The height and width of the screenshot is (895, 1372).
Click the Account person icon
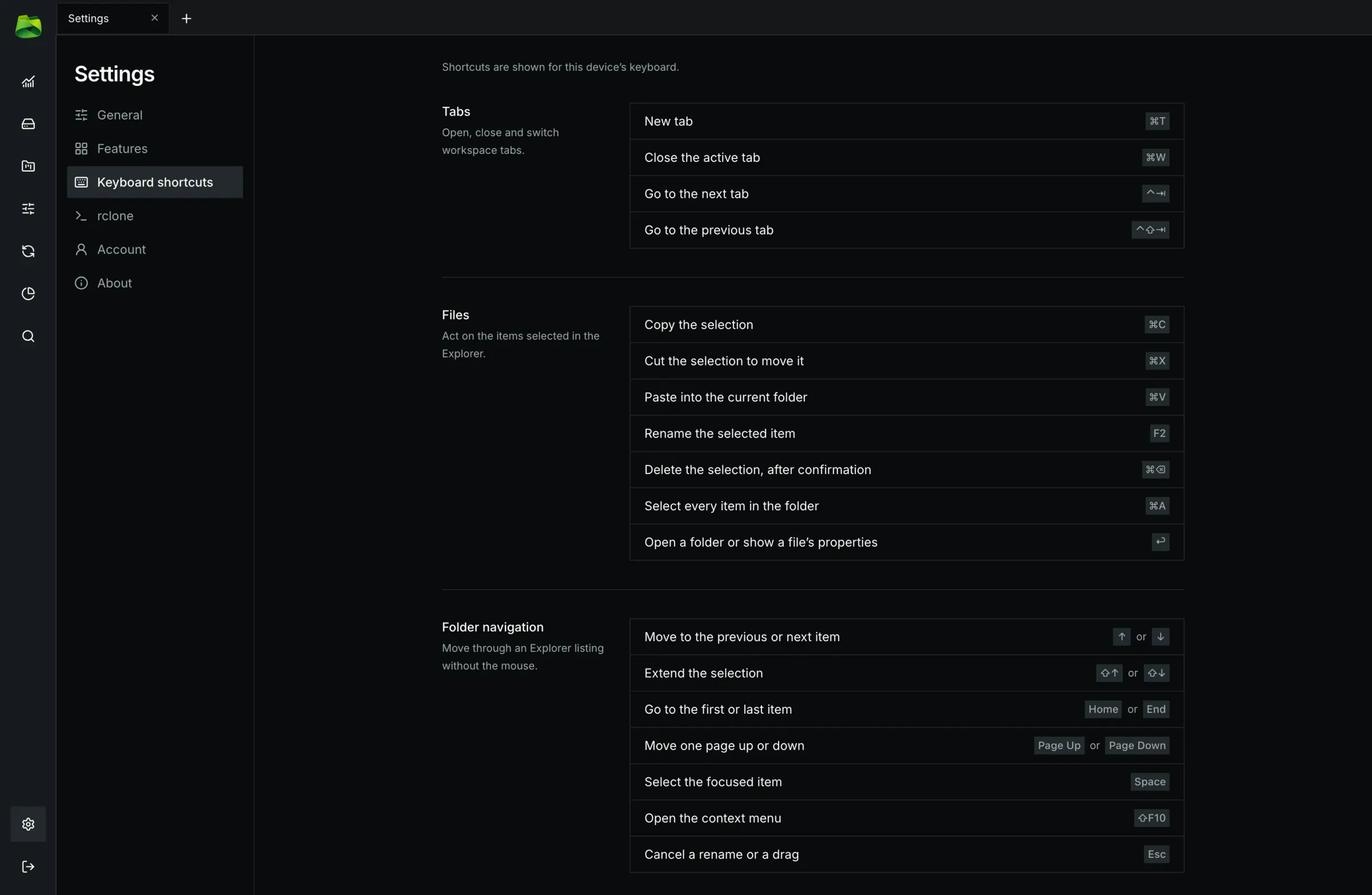(x=81, y=250)
